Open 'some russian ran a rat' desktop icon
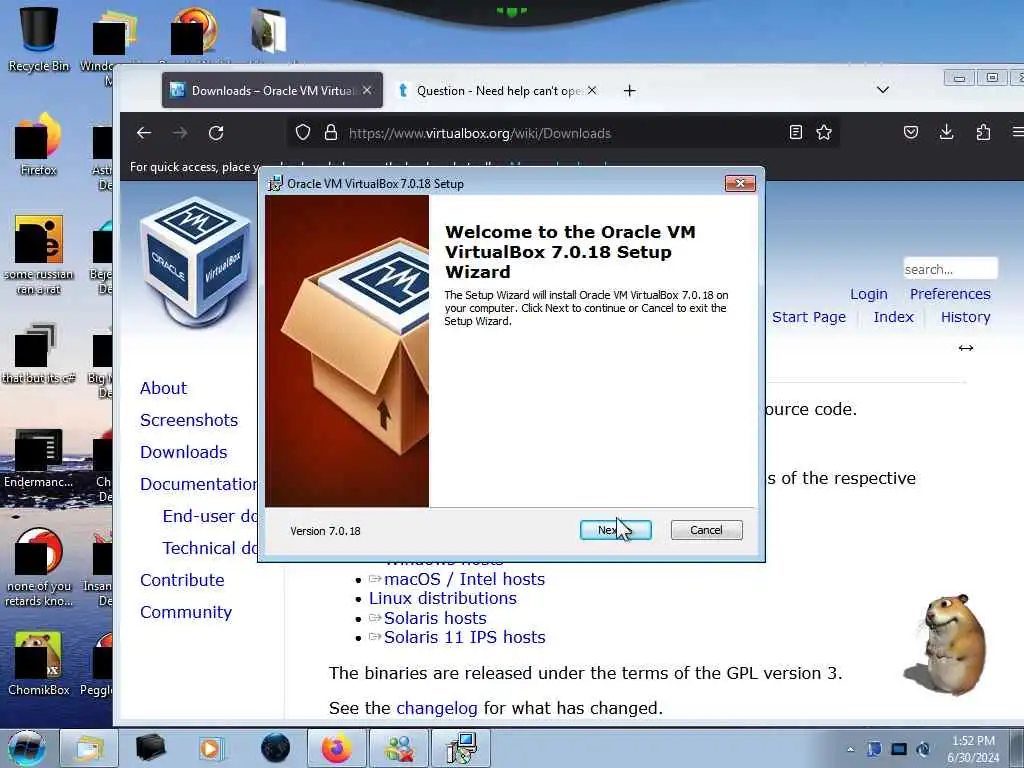1024x768 pixels. [39, 255]
